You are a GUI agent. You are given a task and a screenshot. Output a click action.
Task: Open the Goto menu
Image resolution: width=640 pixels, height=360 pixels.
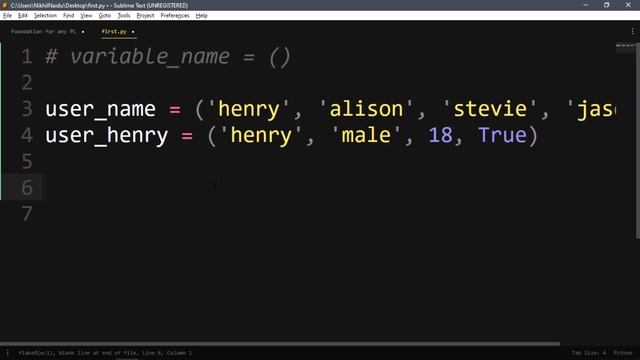[105, 16]
